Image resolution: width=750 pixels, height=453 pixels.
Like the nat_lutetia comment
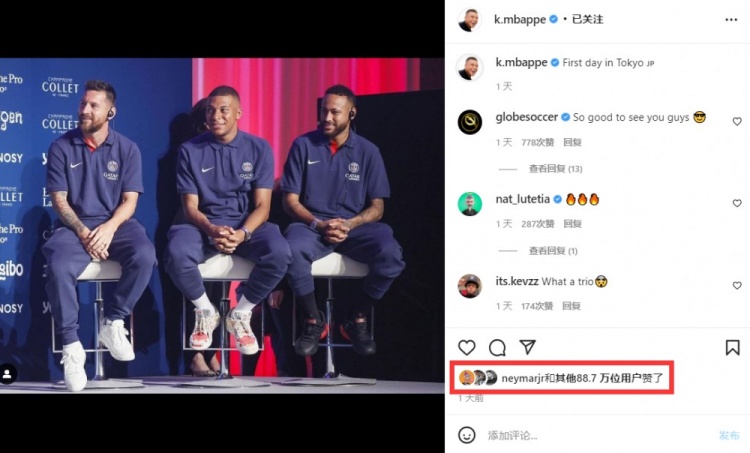click(737, 203)
